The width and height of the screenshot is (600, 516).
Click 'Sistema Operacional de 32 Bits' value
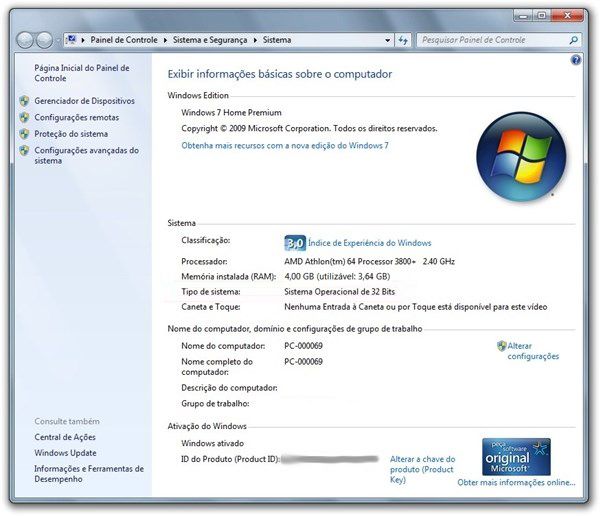click(x=339, y=292)
